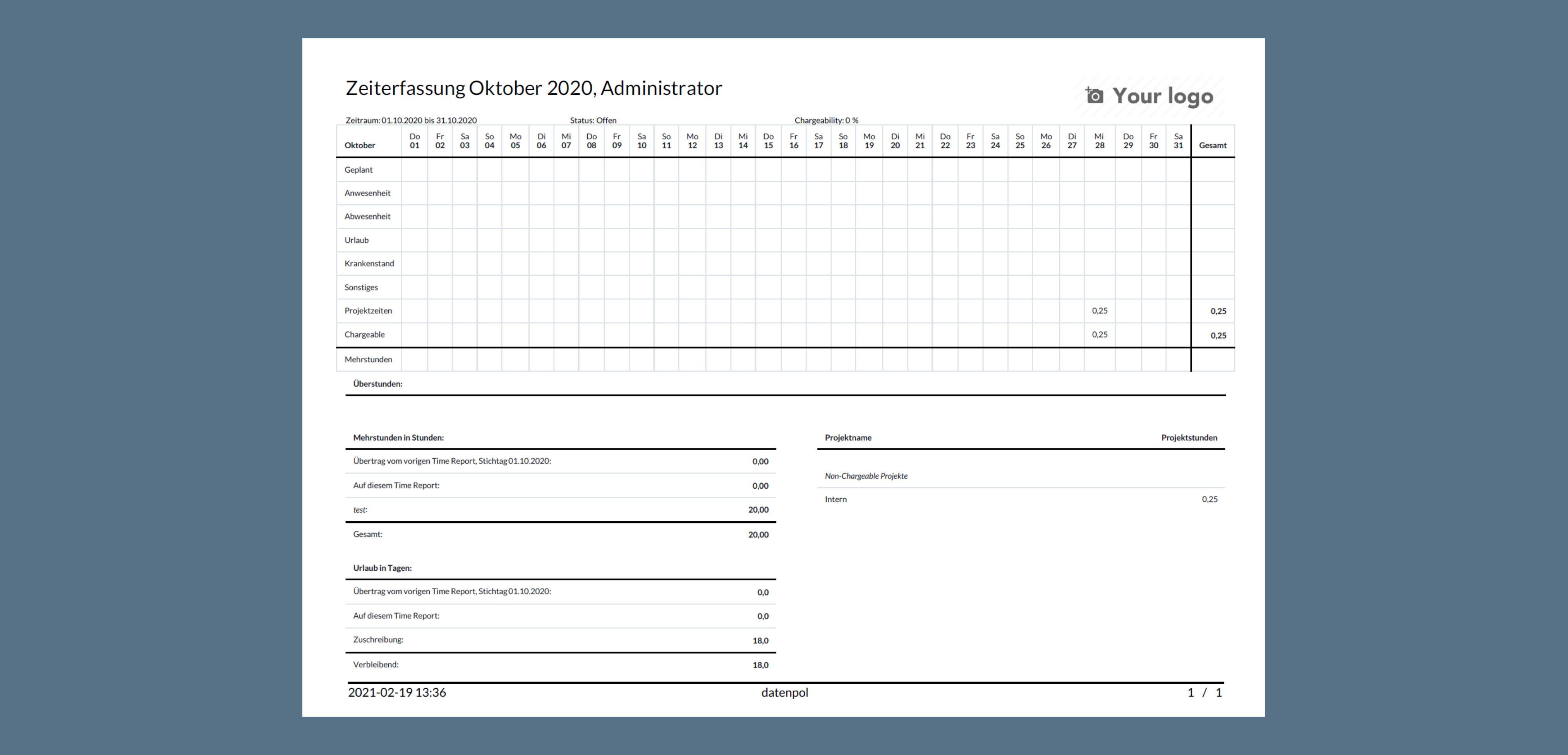Click the 'Zuschreibung:' label
This screenshot has width=1568, height=755.
click(x=378, y=639)
